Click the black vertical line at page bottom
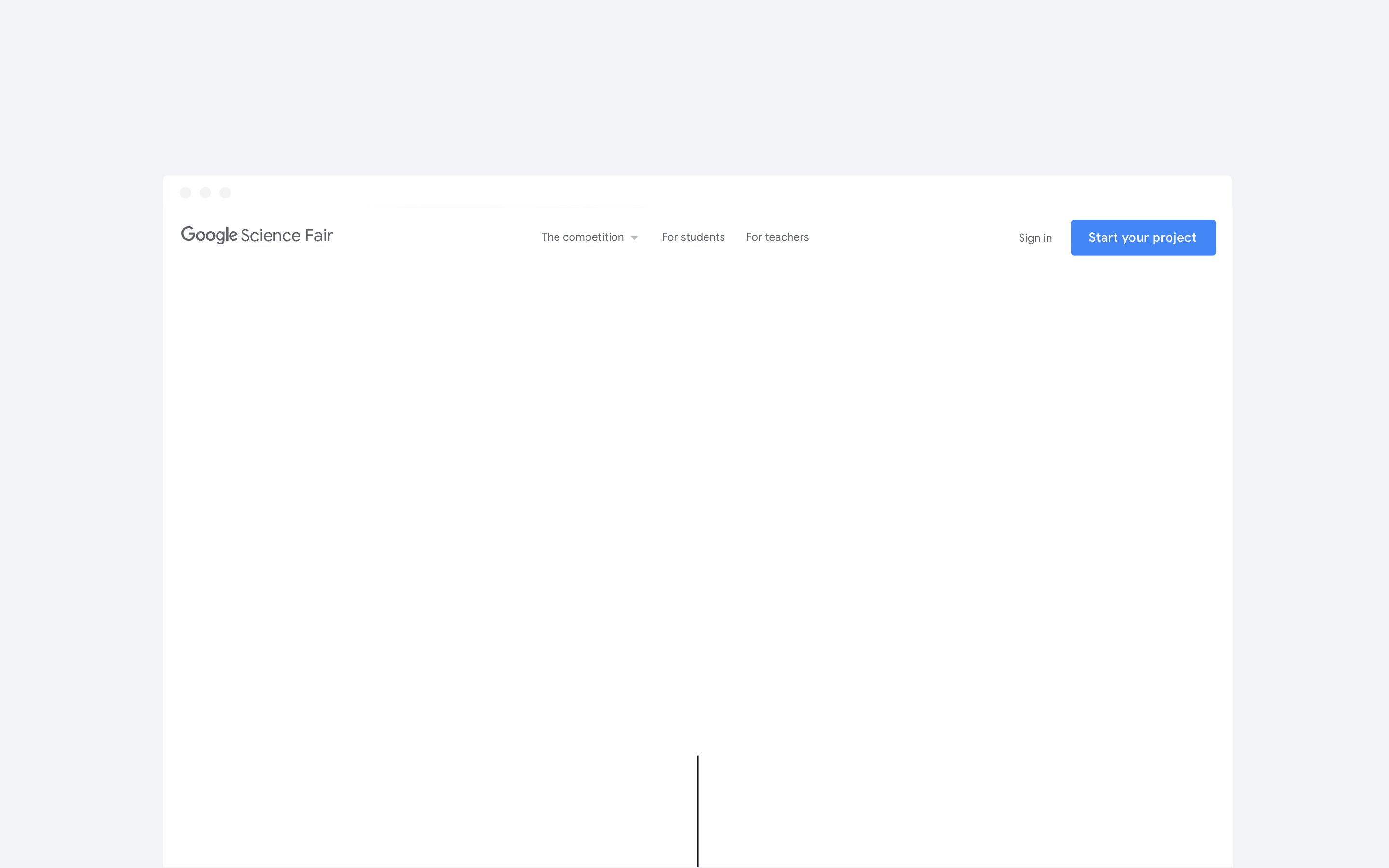 click(698, 811)
